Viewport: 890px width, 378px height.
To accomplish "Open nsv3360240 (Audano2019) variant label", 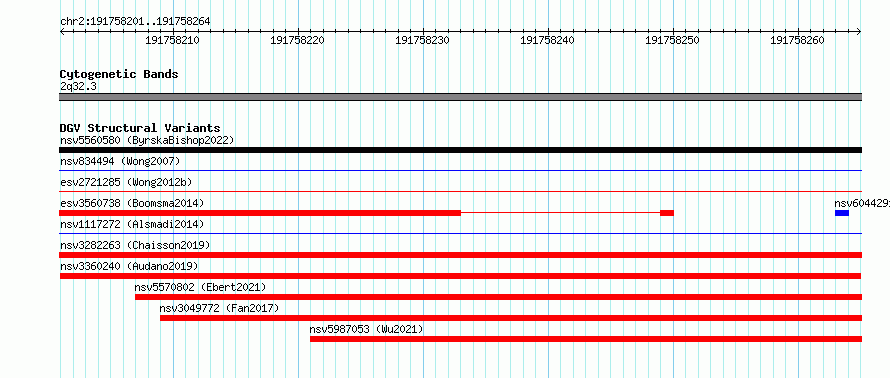I will [129, 266].
